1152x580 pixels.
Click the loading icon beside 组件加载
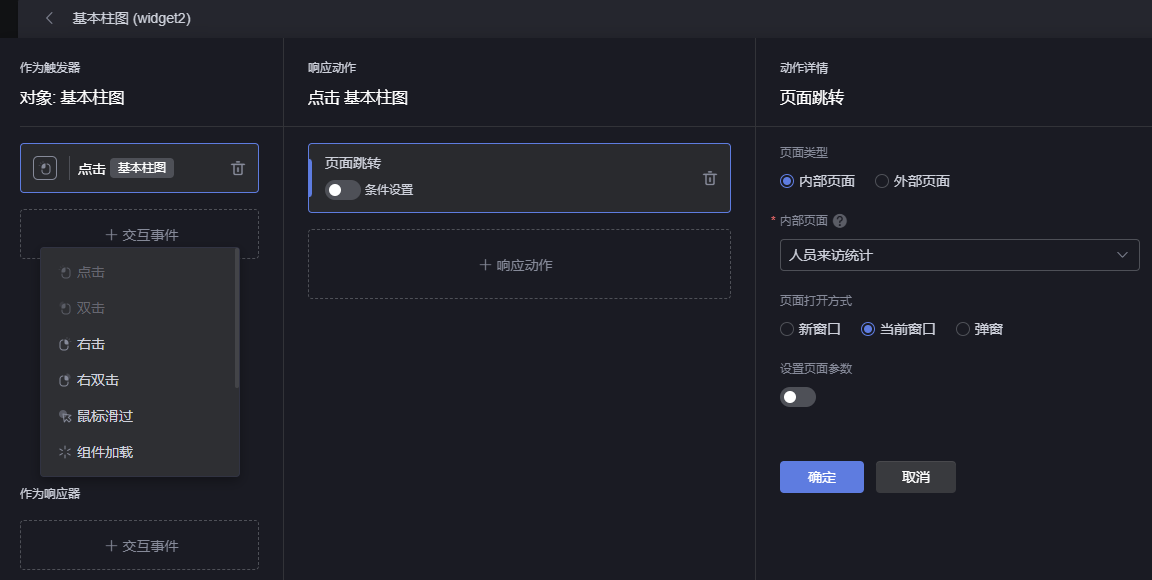[65, 452]
